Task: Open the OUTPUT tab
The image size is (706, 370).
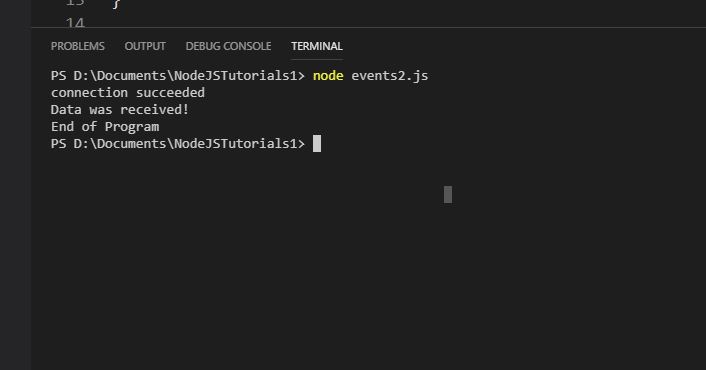Action: (x=145, y=46)
